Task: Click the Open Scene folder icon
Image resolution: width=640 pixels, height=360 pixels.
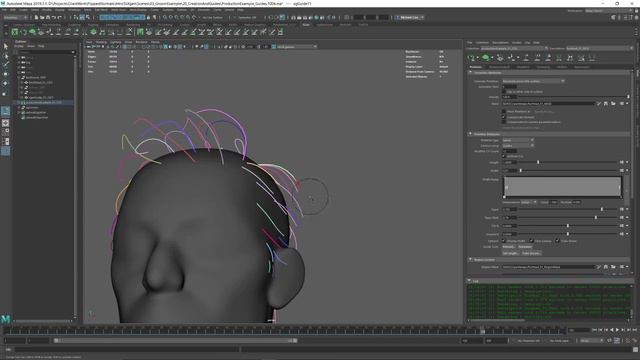Action: [x=42, y=18]
